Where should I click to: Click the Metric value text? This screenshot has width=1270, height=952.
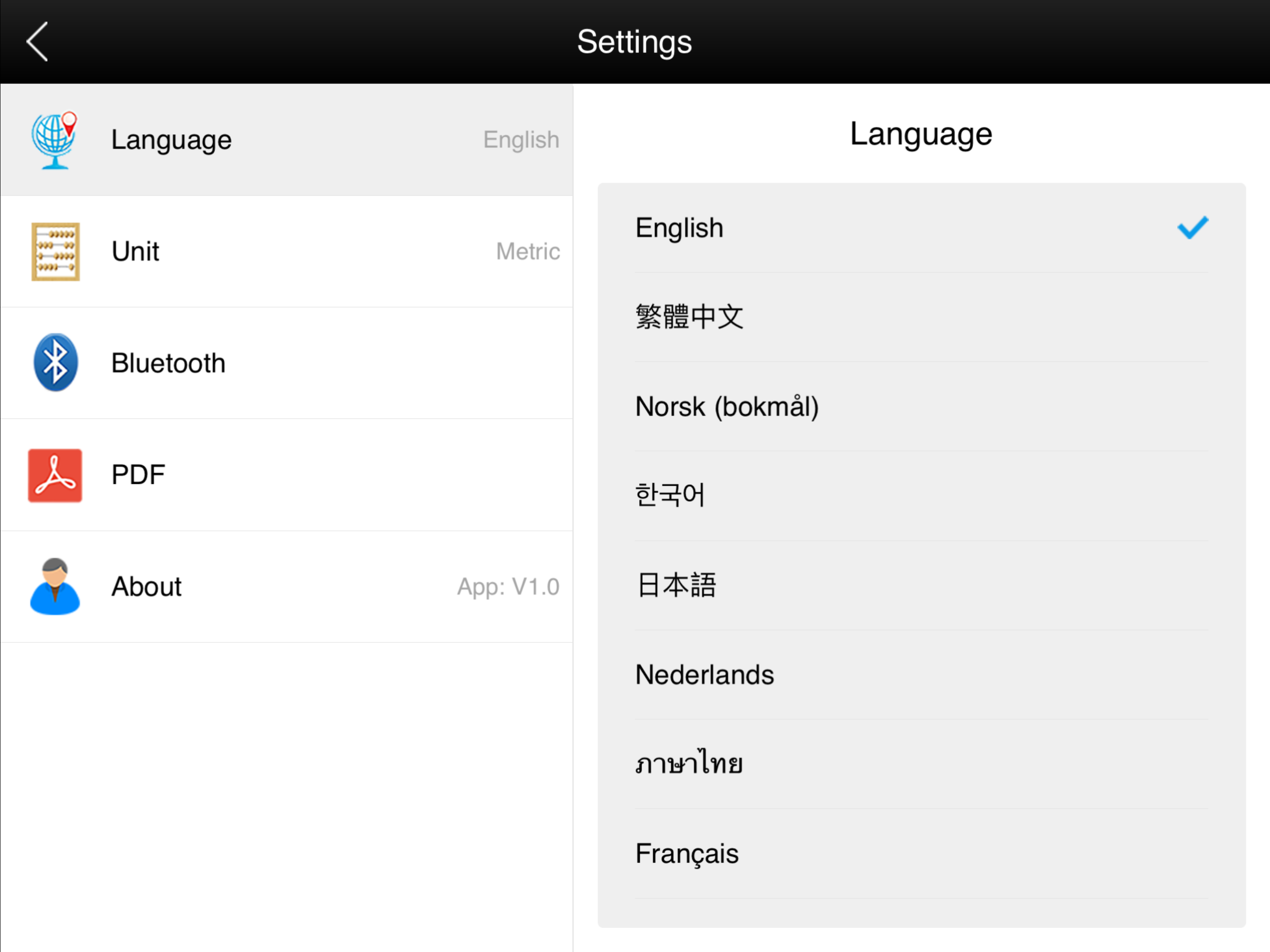(x=528, y=251)
